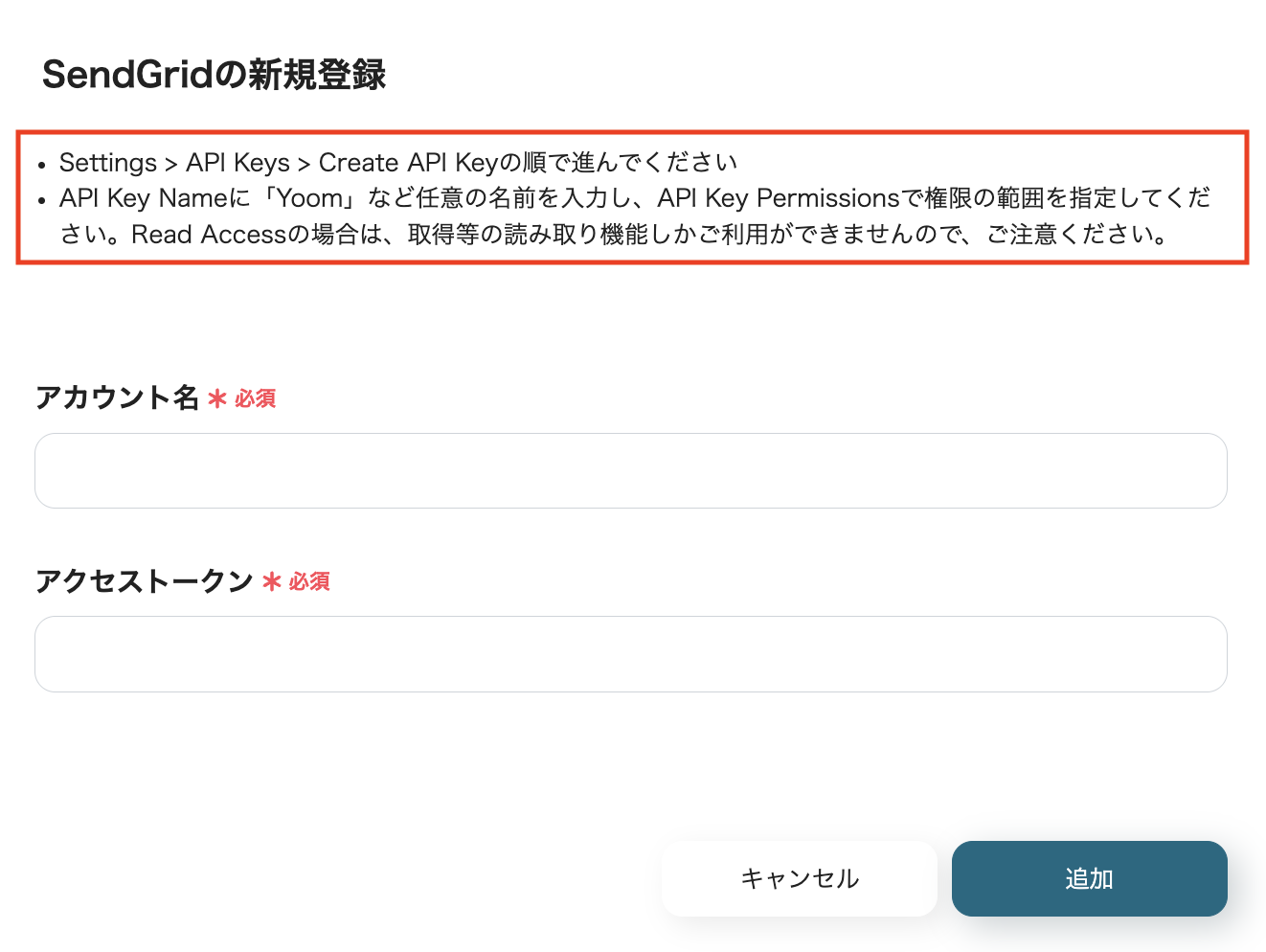Click the red asterisk beside アカウント名
This screenshot has height=952, width=1266.
(217, 398)
